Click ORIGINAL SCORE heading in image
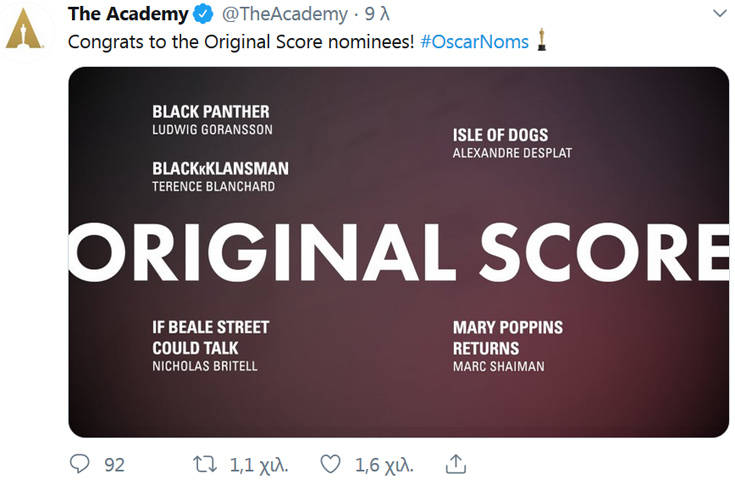Image resolution: width=735 pixels, height=485 pixels. click(x=398, y=252)
